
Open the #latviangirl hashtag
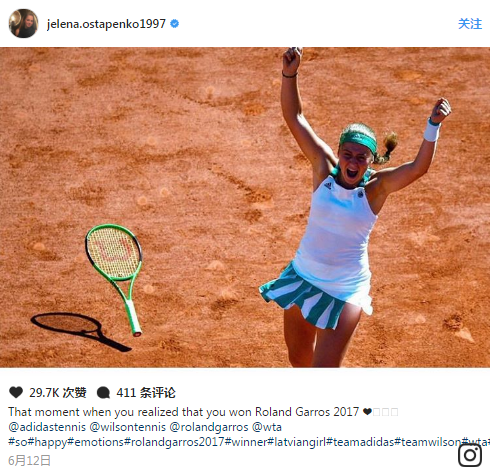pyautogui.click(x=297, y=442)
